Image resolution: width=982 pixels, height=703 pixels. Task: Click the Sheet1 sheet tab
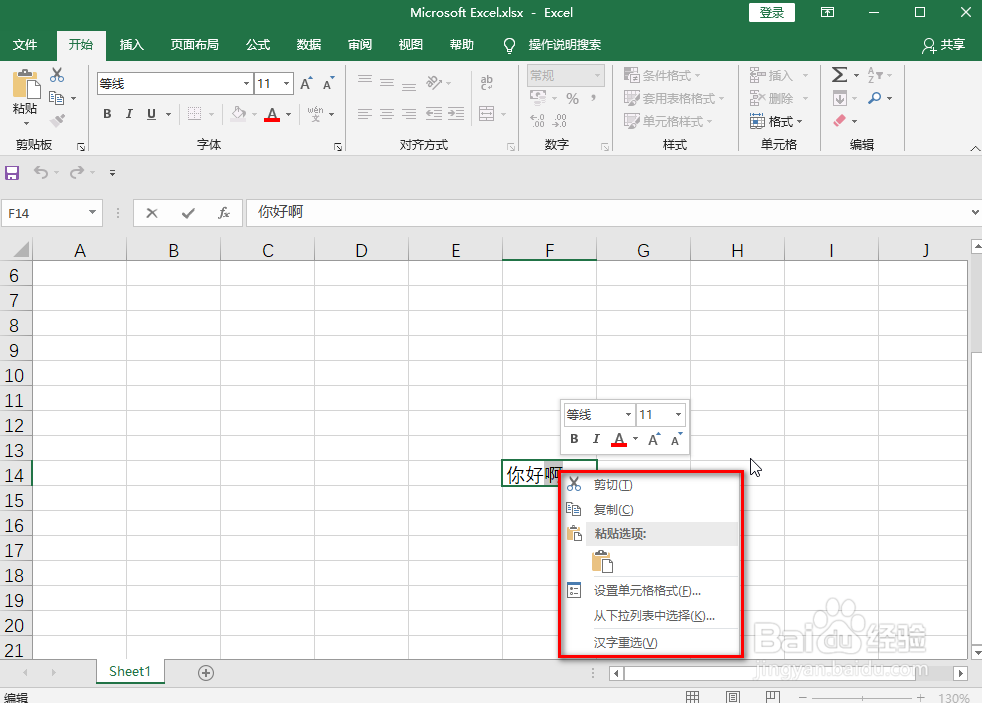(130, 672)
